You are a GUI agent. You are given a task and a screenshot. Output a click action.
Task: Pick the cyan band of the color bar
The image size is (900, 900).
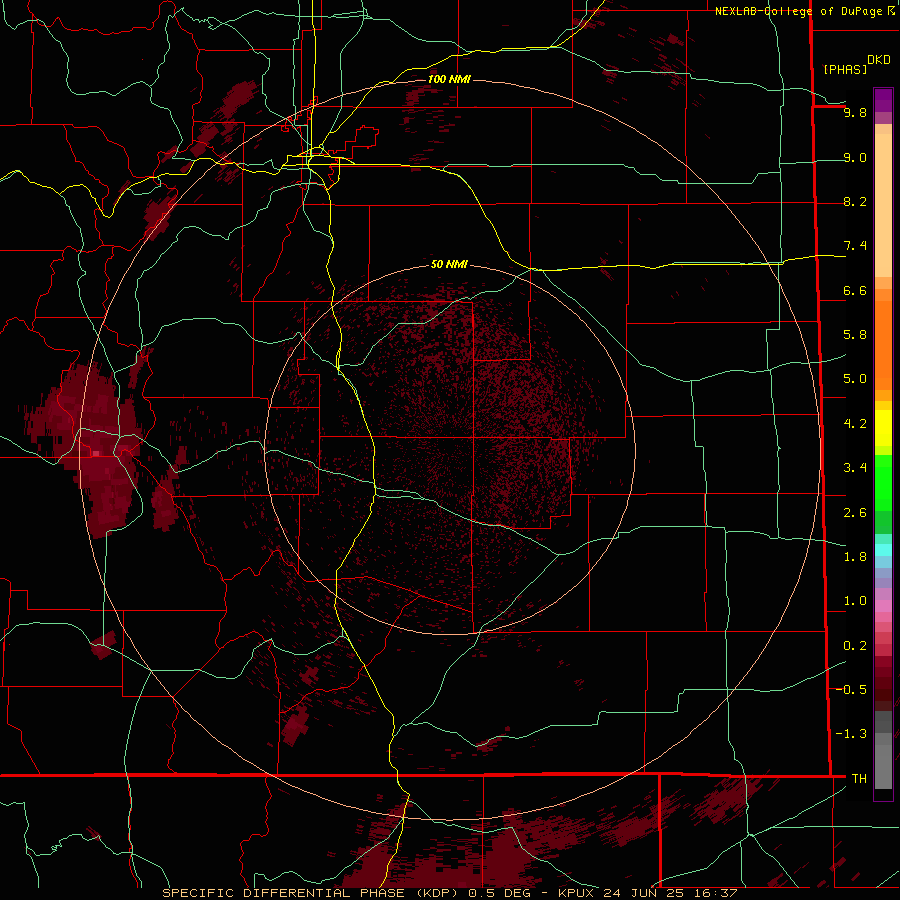tap(883, 550)
